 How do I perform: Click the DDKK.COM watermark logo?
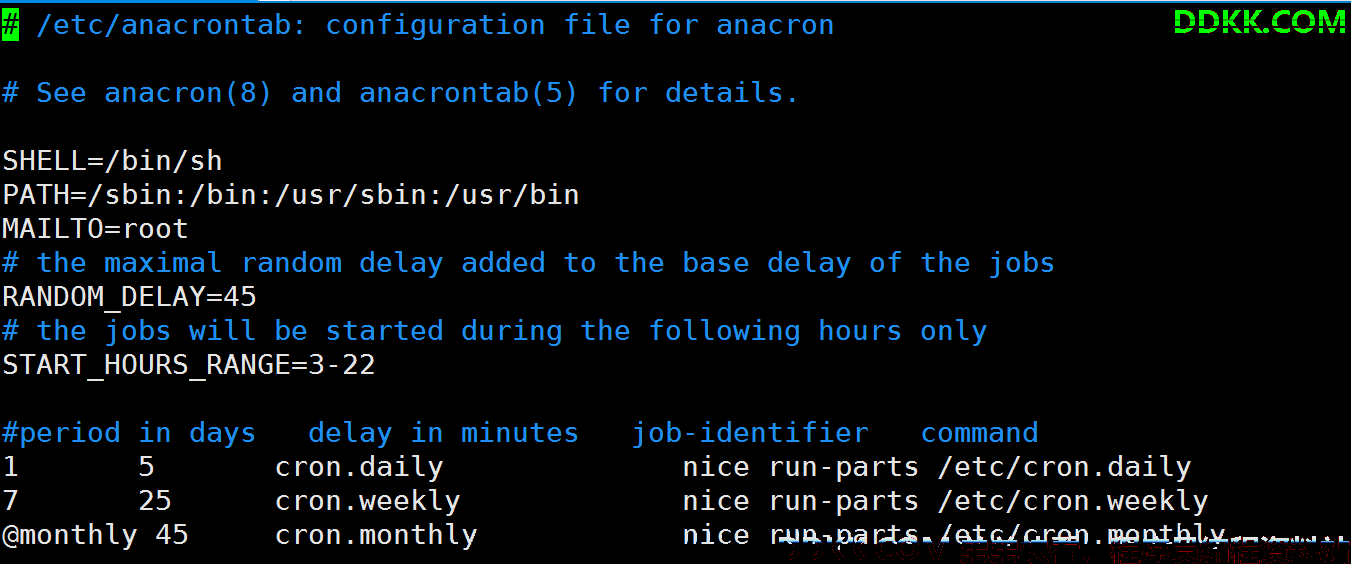[x=1259, y=22]
